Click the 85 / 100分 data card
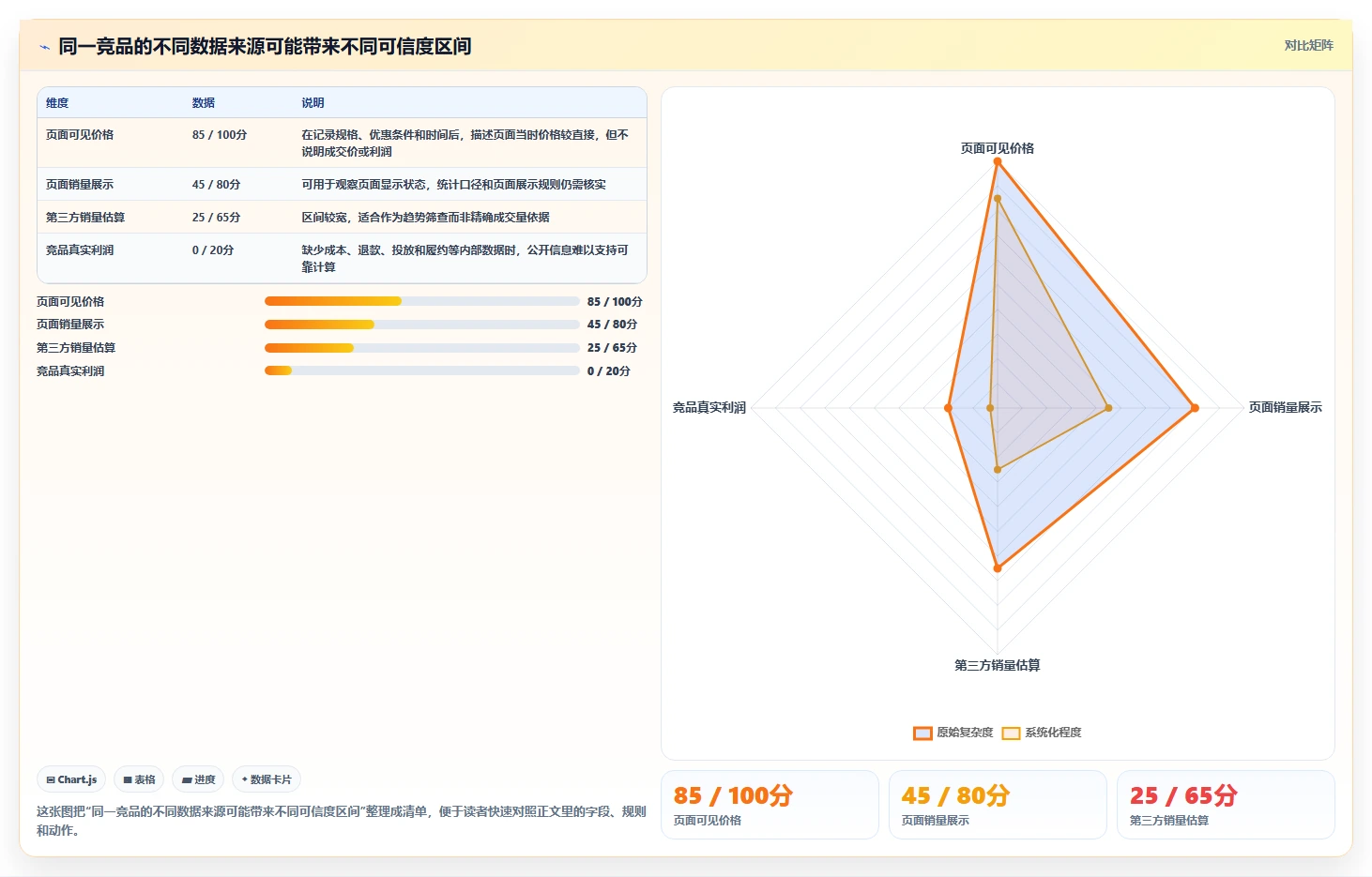This screenshot has height=877, width=1372. pyautogui.click(x=770, y=805)
